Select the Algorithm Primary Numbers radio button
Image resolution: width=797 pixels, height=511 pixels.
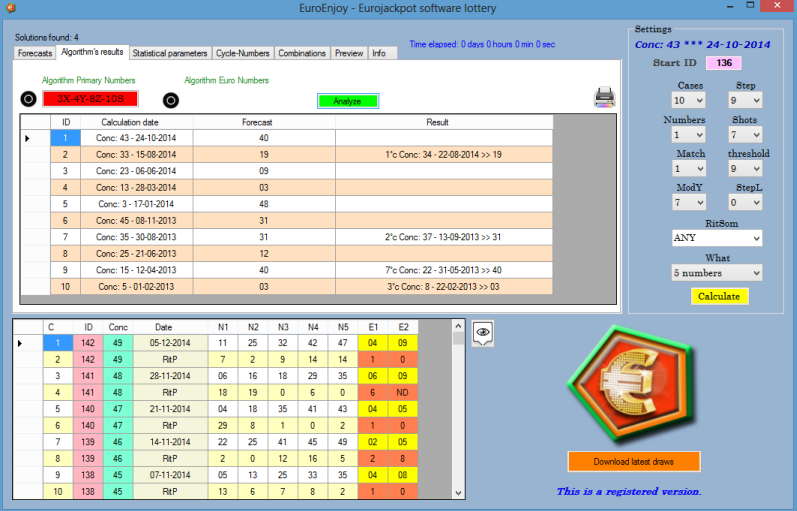pyautogui.click(x=28, y=99)
